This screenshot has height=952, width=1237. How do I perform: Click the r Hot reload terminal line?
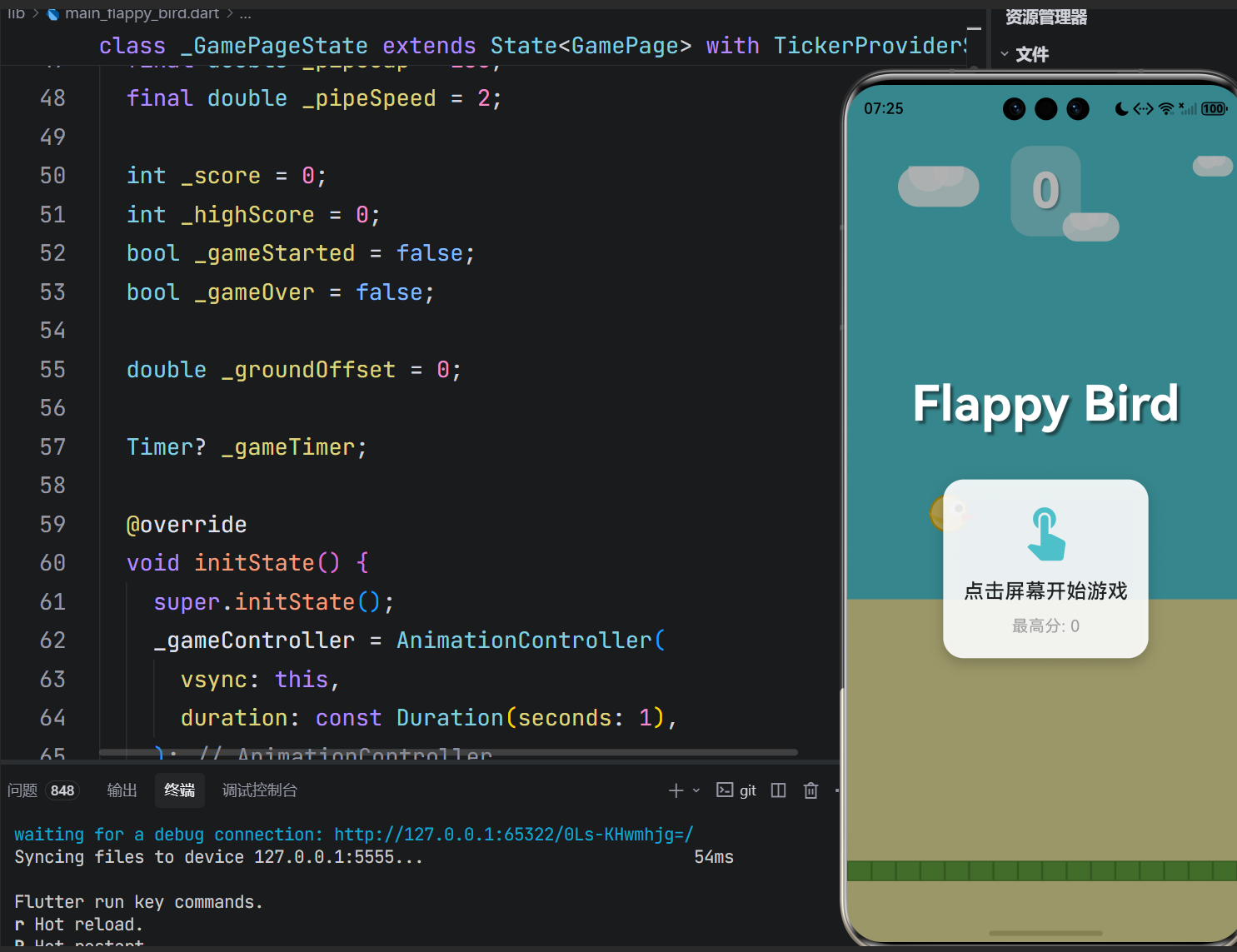(x=78, y=925)
